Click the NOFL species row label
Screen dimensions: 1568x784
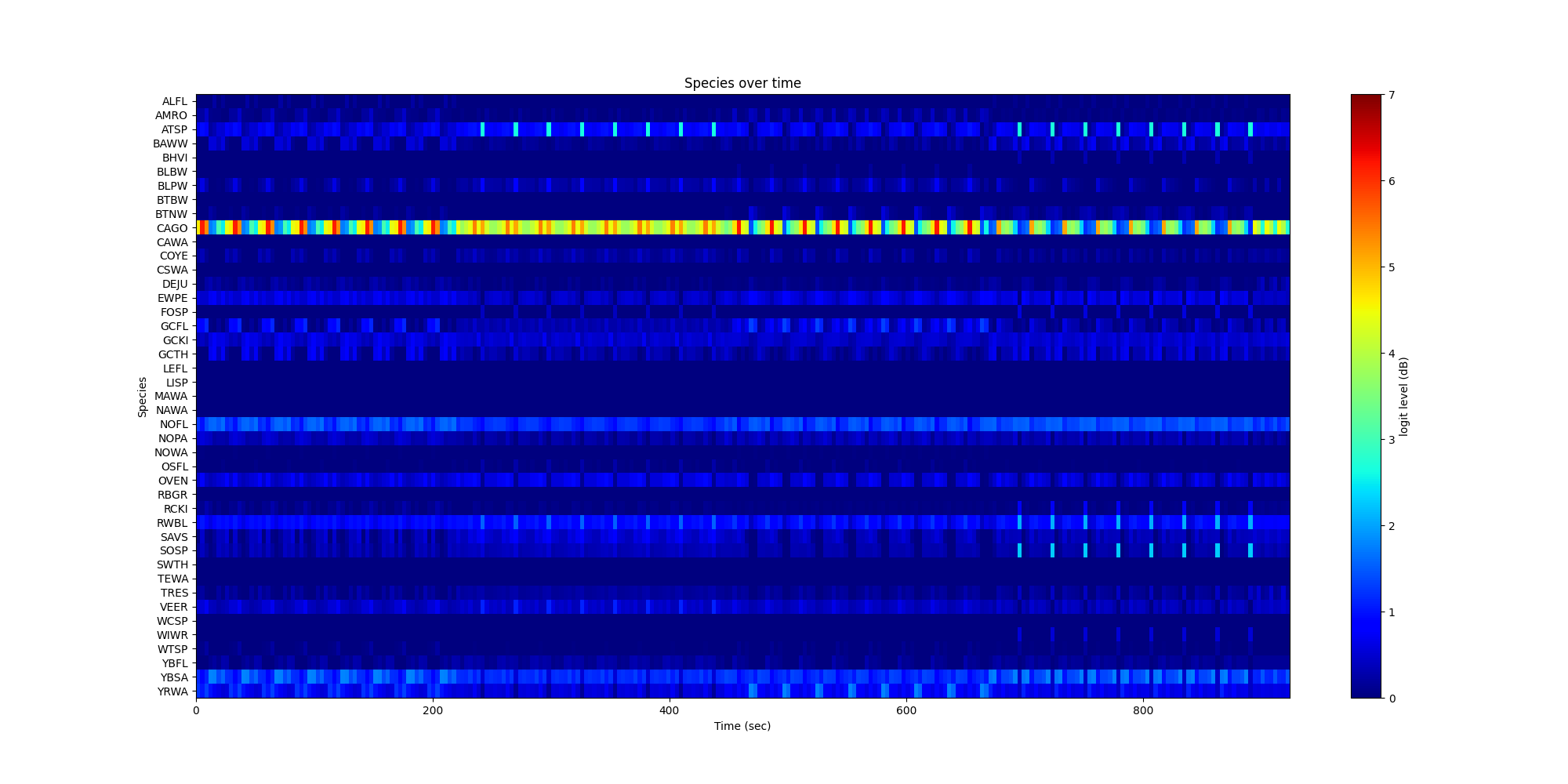(x=173, y=425)
